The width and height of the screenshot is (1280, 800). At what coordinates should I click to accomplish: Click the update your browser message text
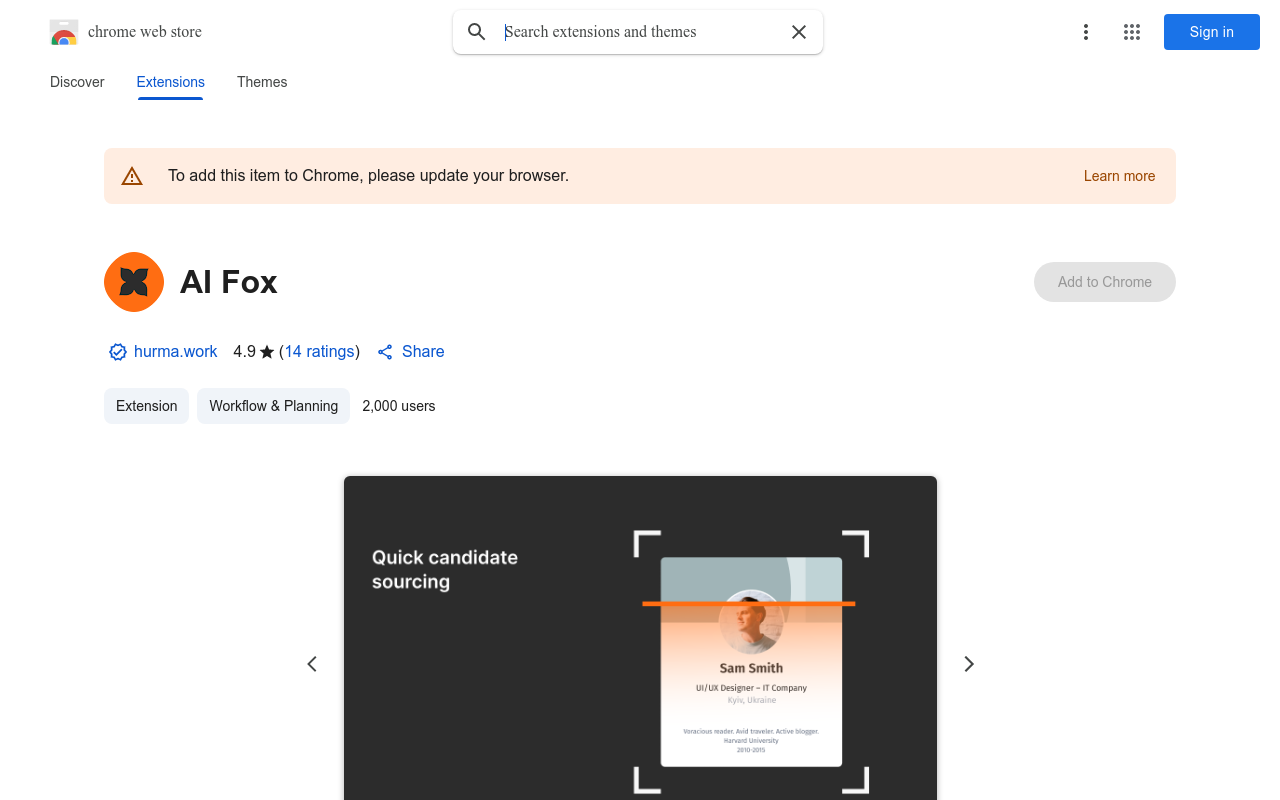(x=369, y=176)
